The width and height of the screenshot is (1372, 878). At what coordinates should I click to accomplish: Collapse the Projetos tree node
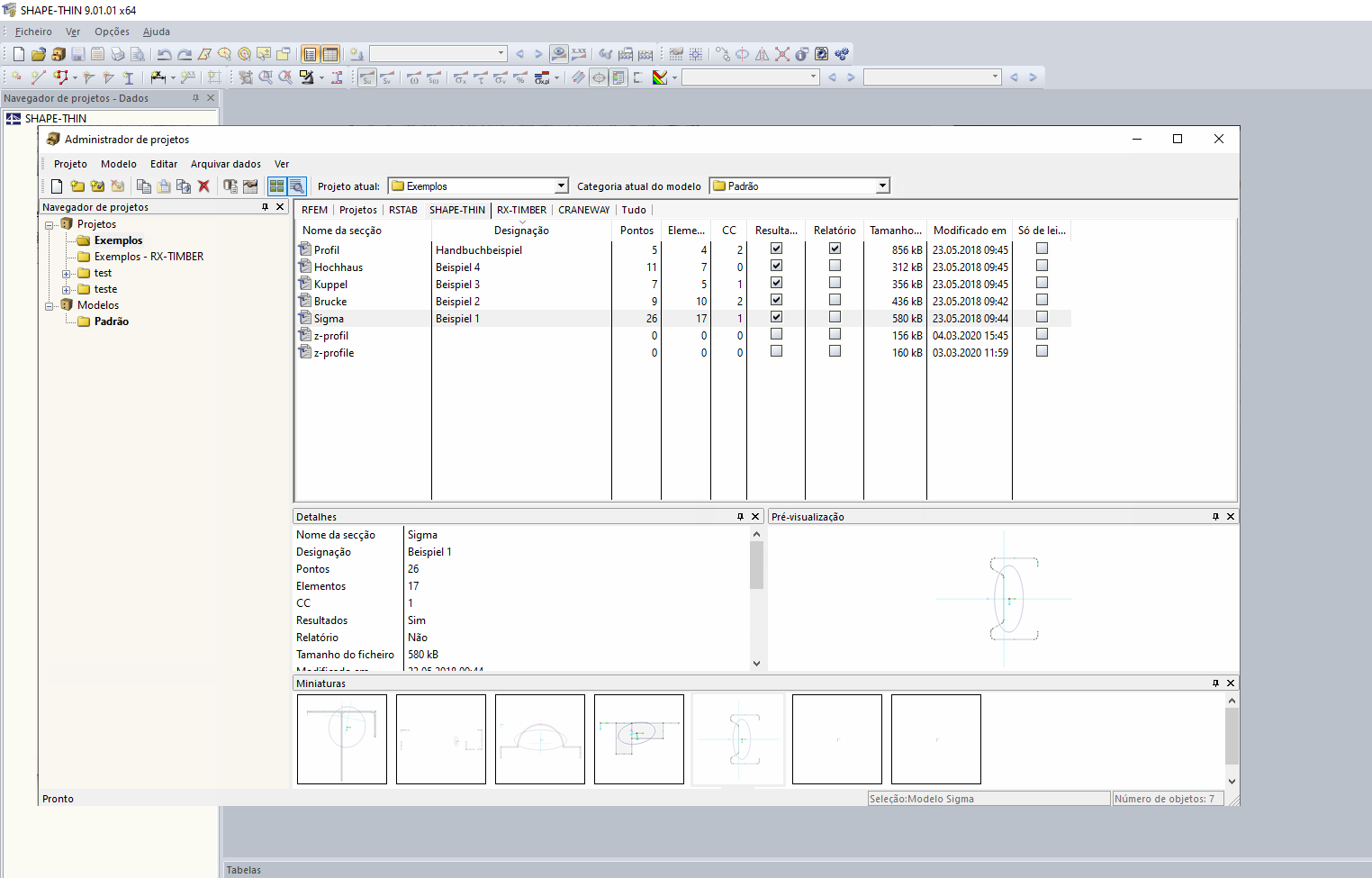(x=50, y=224)
